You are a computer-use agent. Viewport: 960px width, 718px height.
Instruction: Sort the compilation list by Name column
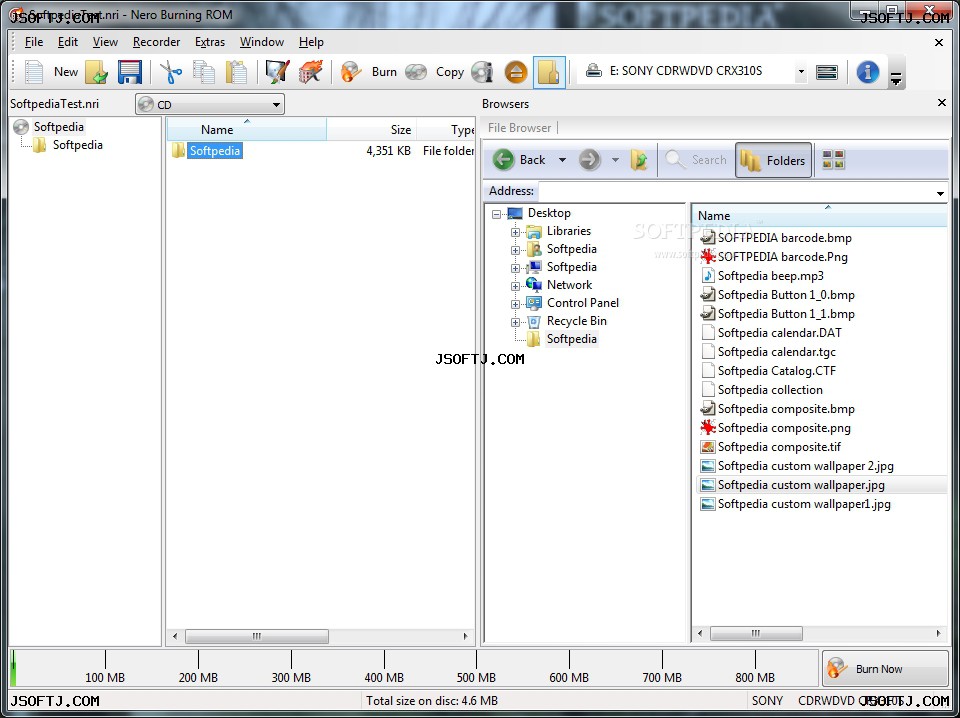(x=246, y=130)
